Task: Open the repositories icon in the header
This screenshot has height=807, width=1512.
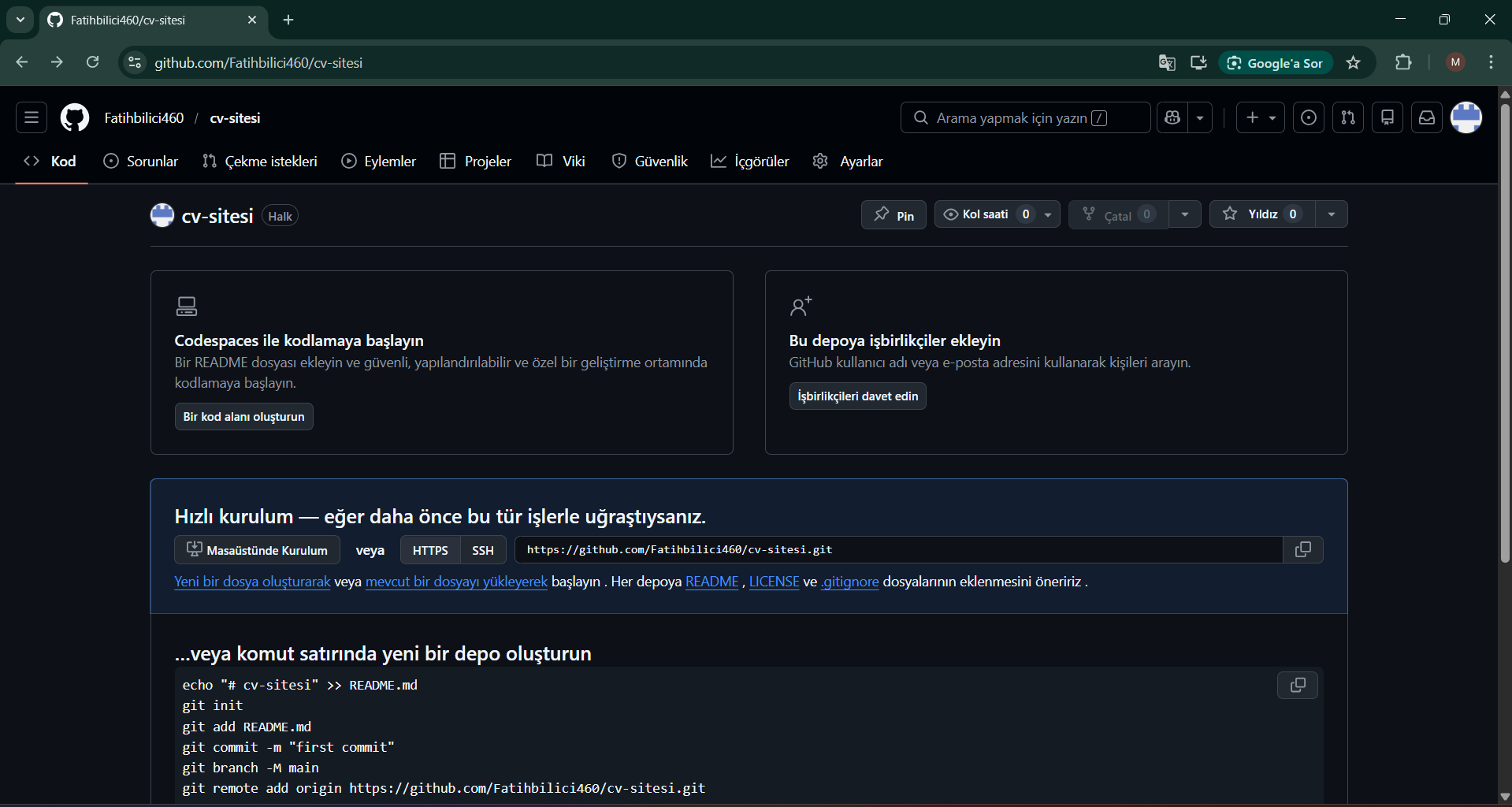Action: (x=1388, y=117)
